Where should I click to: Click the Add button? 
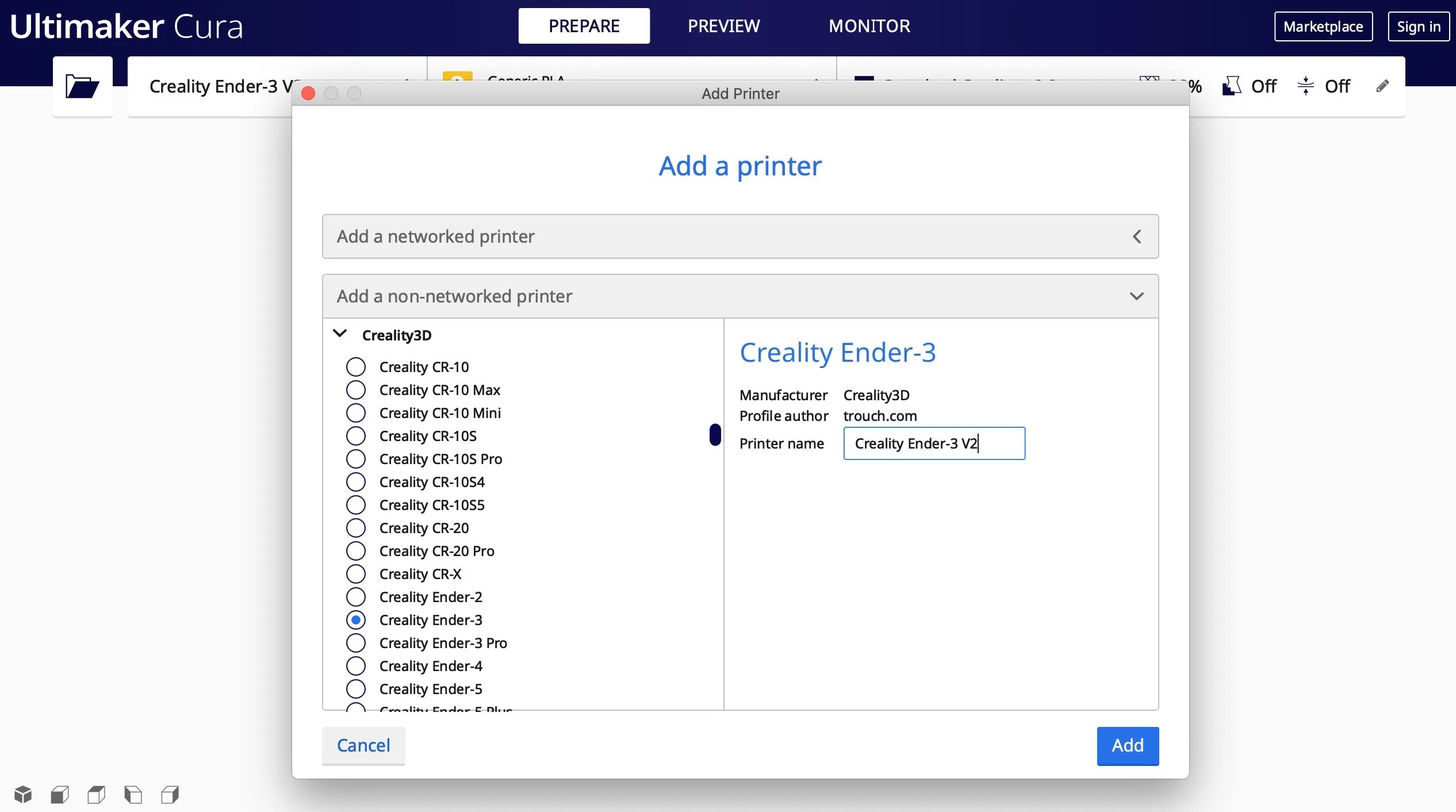coord(1127,745)
